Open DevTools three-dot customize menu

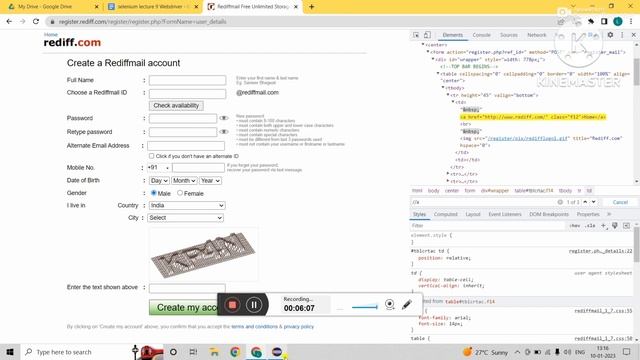click(x=622, y=35)
